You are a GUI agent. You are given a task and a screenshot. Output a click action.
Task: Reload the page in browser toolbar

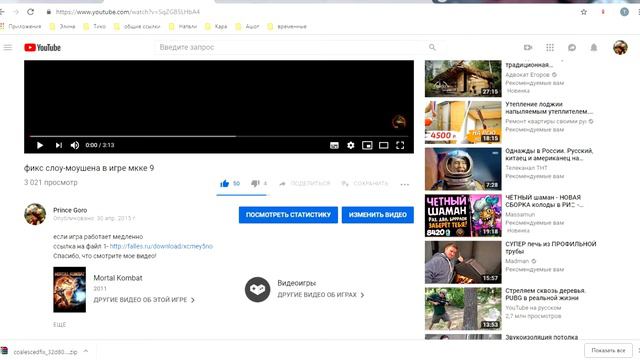click(31, 12)
